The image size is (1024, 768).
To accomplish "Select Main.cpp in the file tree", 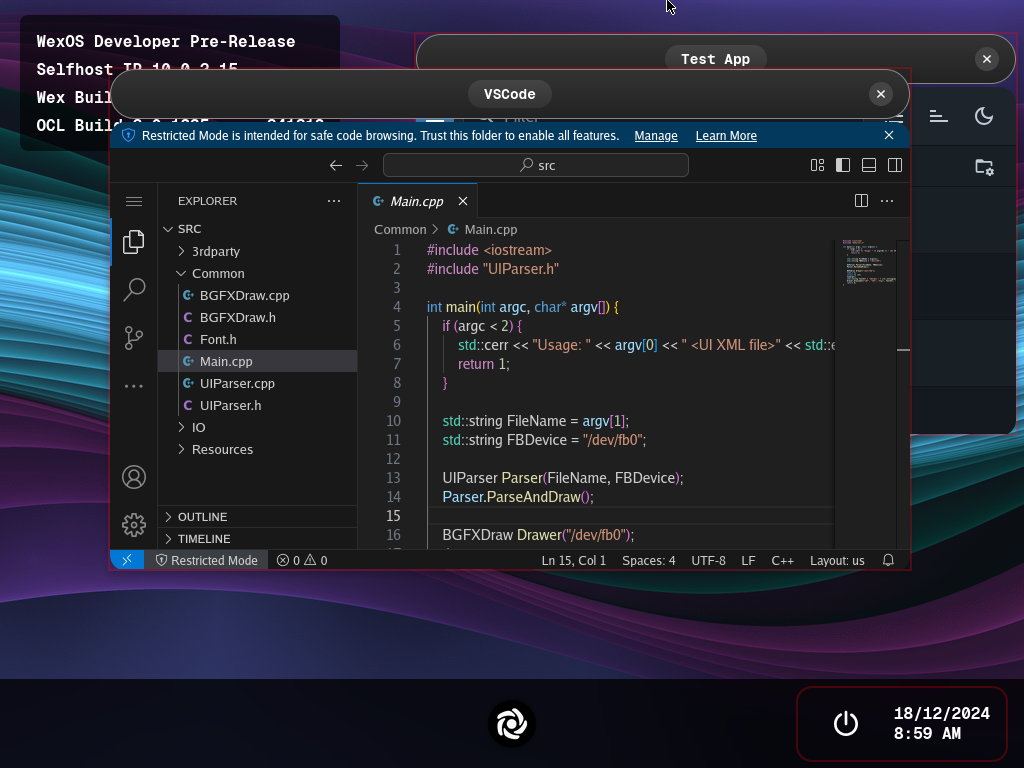I will tap(257, 361).
